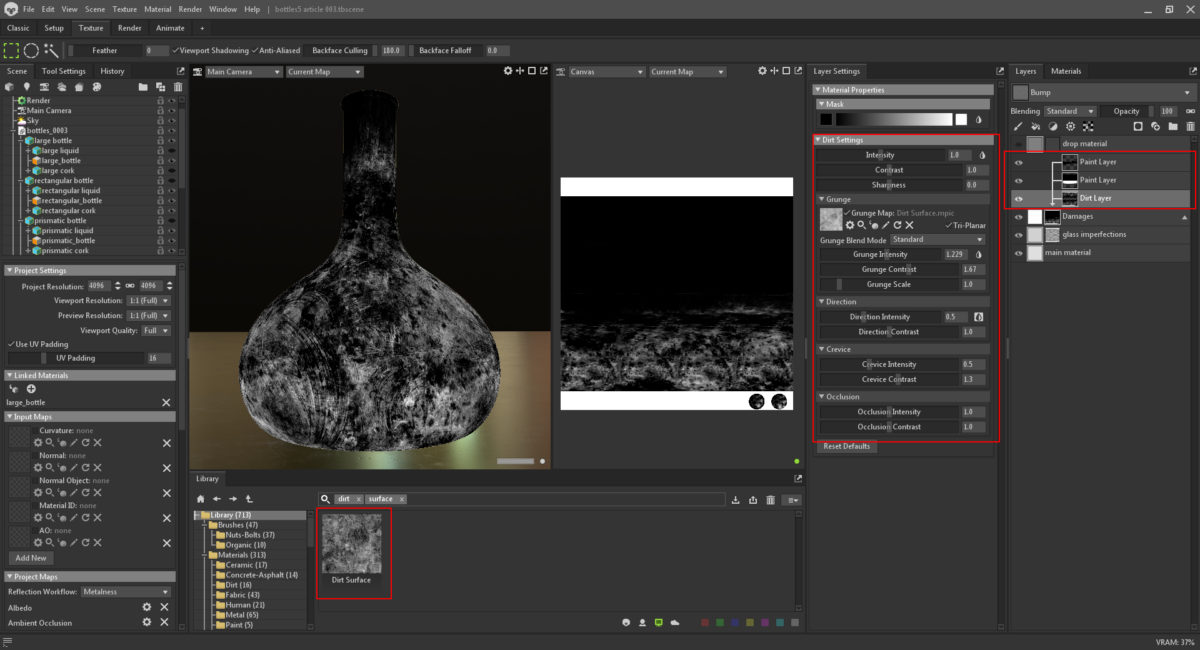Open the Grunge Map settings gear icon
The width and height of the screenshot is (1200, 650).
coord(850,225)
